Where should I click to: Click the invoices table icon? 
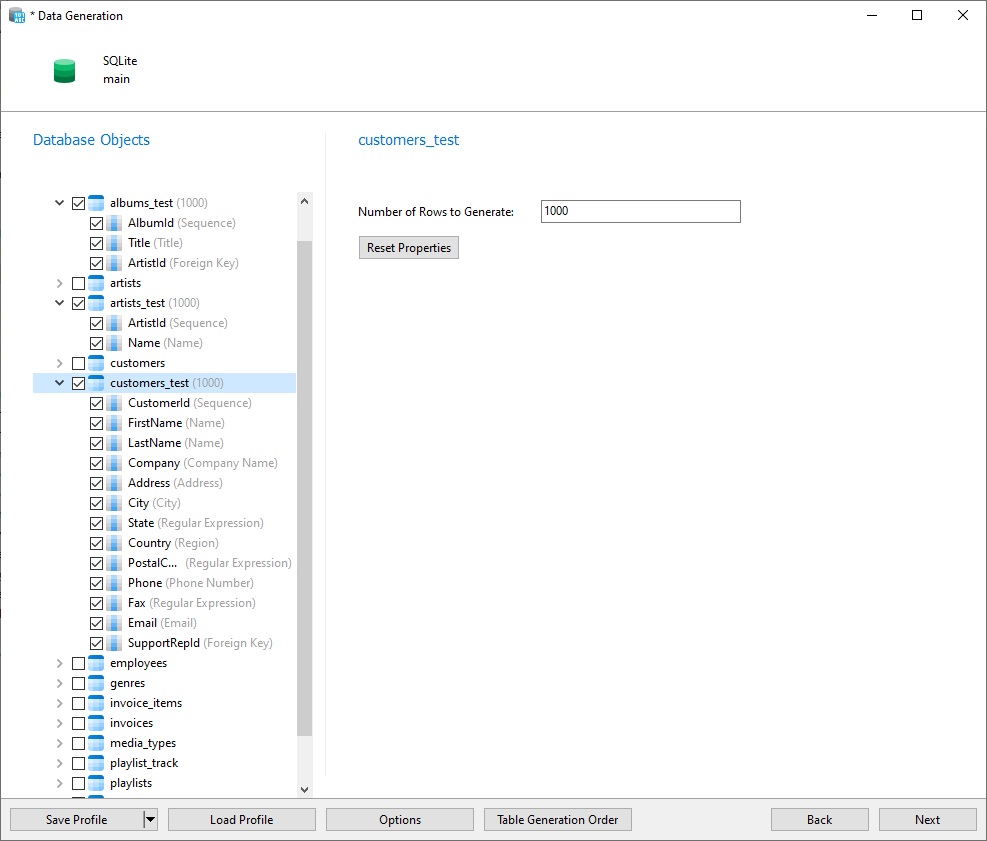(96, 723)
